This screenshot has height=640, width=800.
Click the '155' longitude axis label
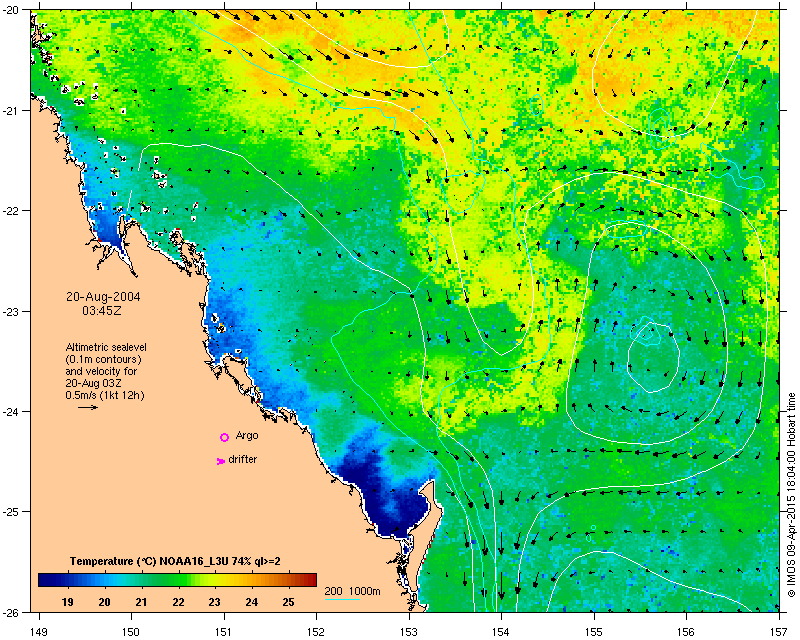594,632
